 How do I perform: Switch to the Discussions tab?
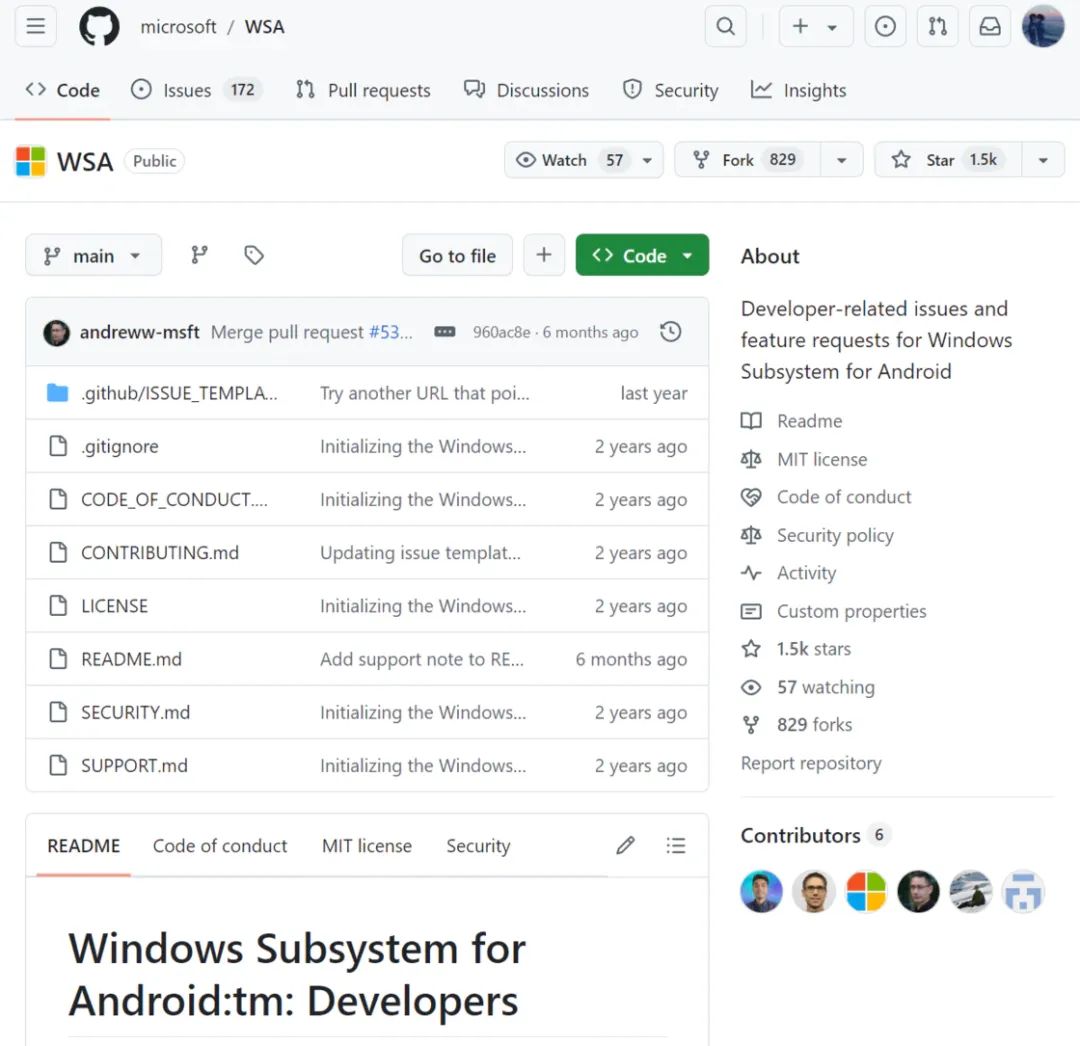(526, 90)
